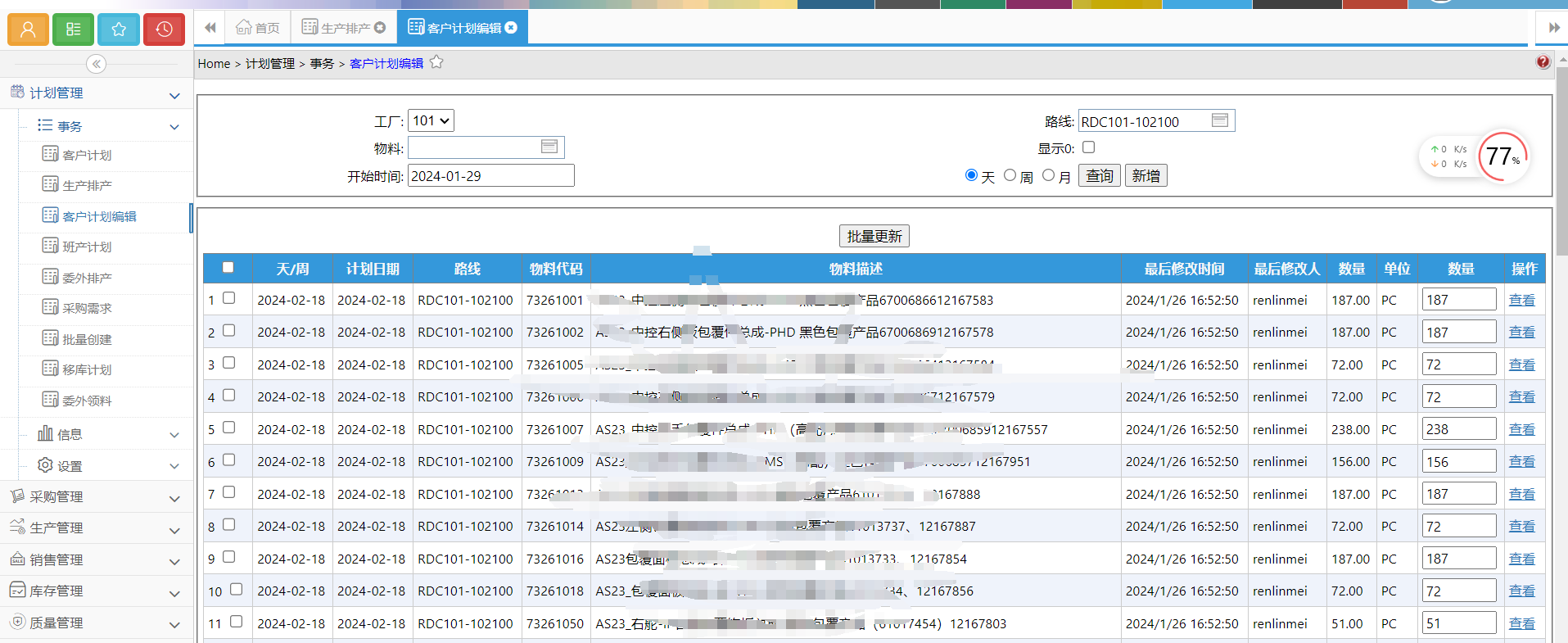1568x643 pixels.
Task: Open 客户计划 in the sidebar
Action: 87,155
